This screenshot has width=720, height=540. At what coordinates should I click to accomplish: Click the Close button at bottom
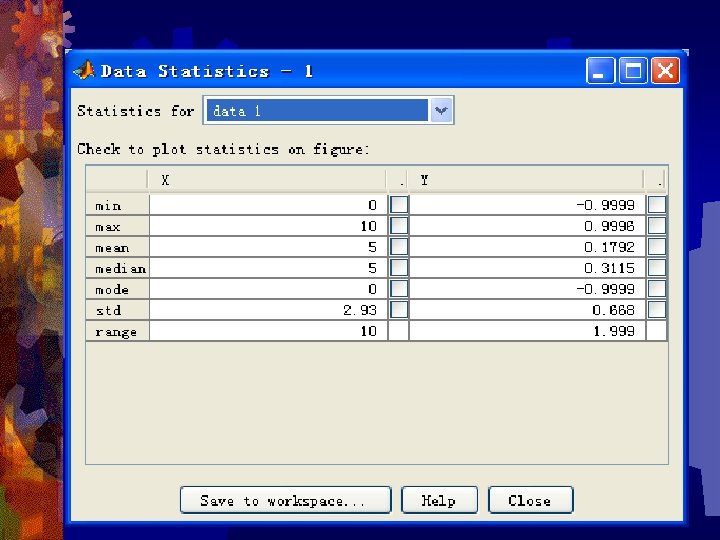click(x=531, y=500)
